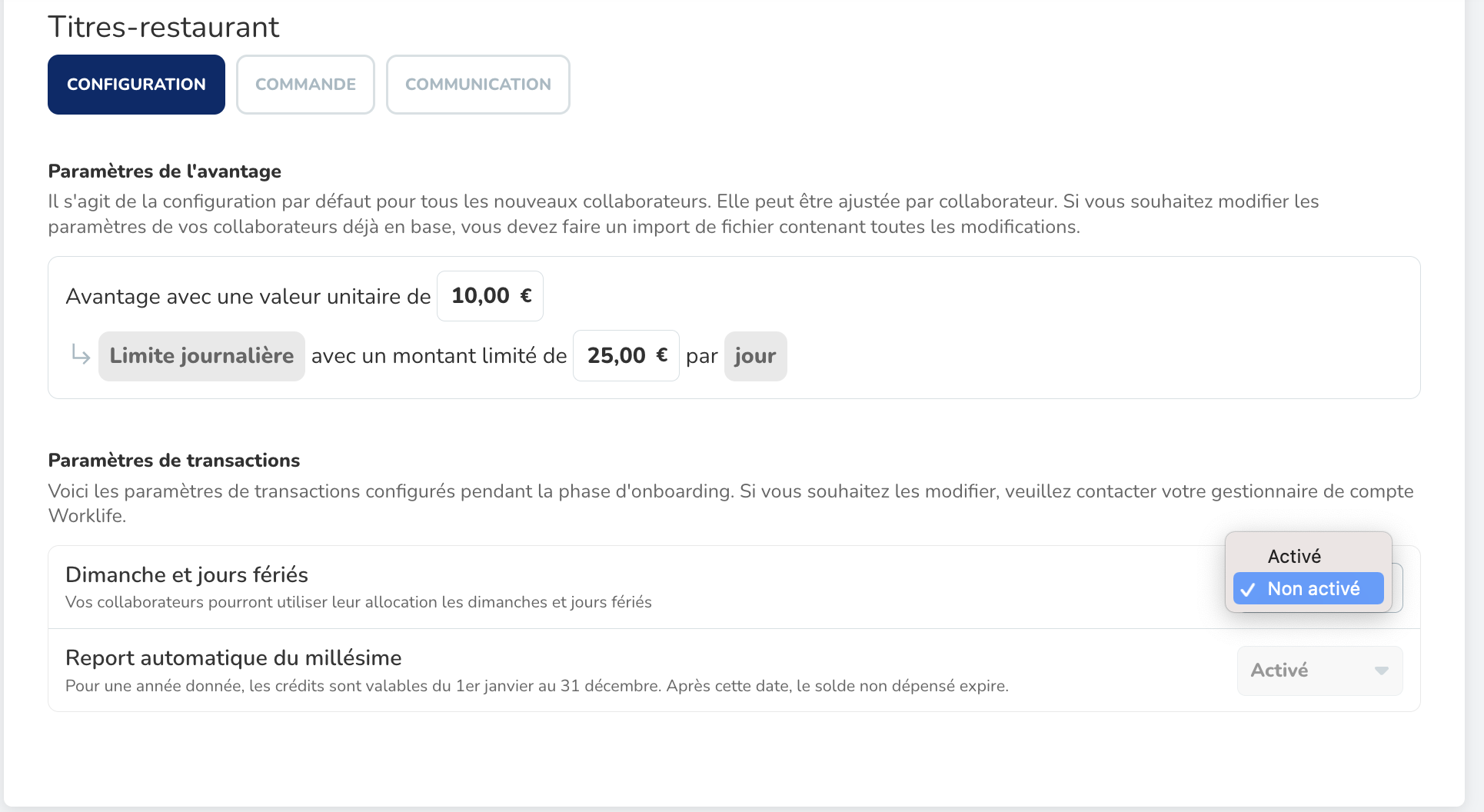
Task: Click the 10,00 € unit value field
Action: coord(490,296)
